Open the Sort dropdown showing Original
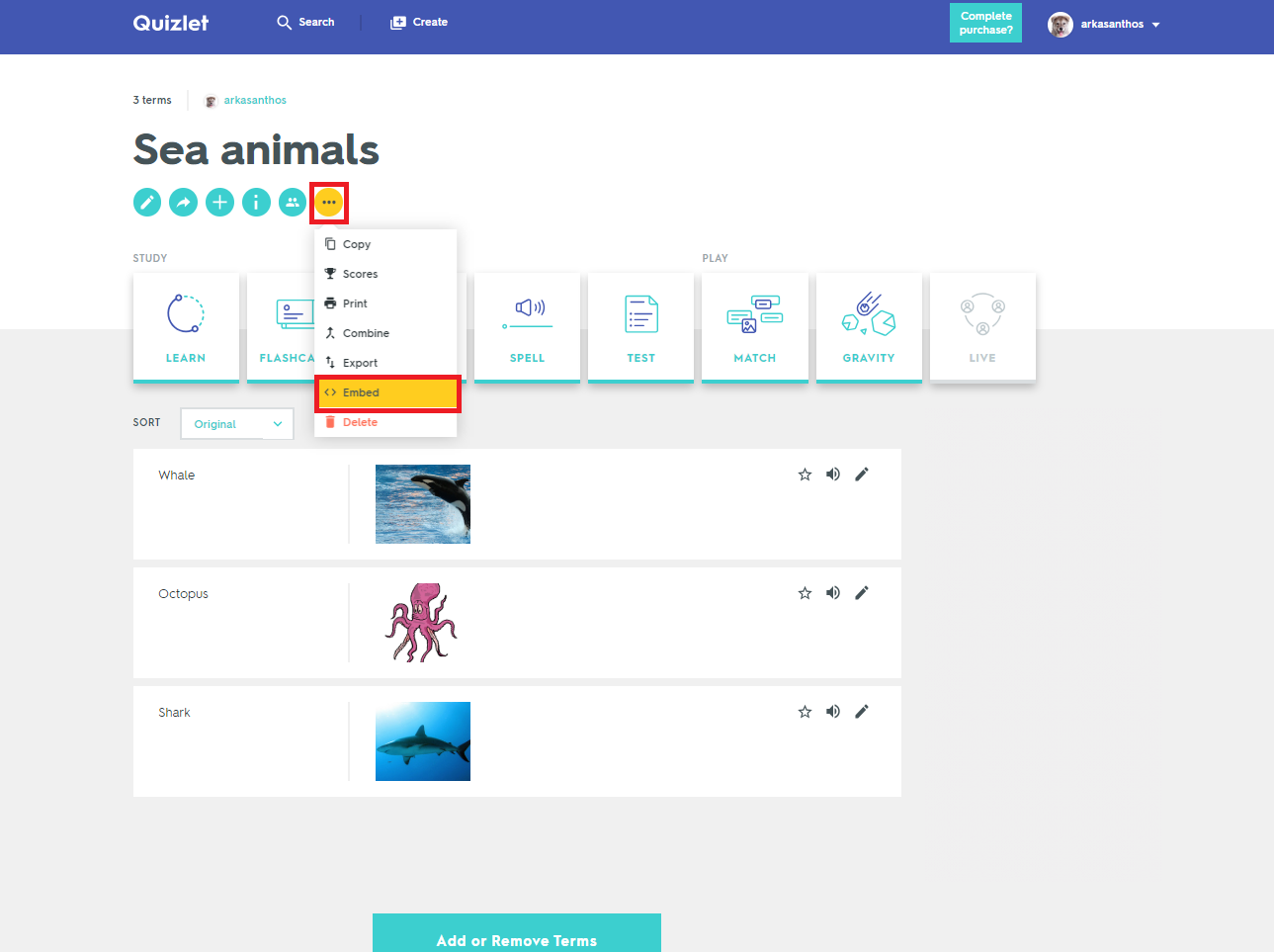This screenshot has height=952, width=1274. point(236,423)
